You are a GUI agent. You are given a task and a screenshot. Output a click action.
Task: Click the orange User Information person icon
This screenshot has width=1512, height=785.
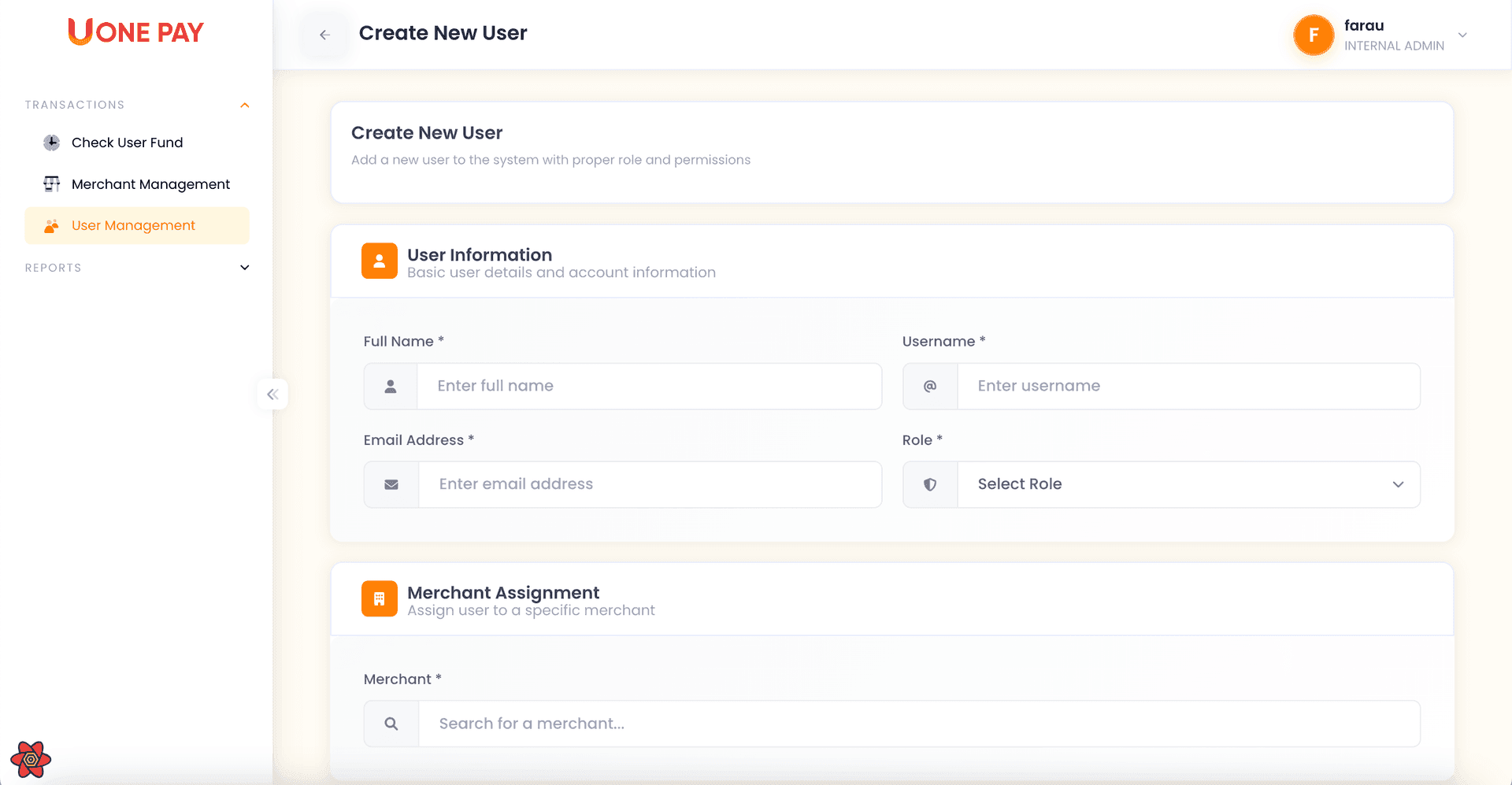pyautogui.click(x=379, y=261)
